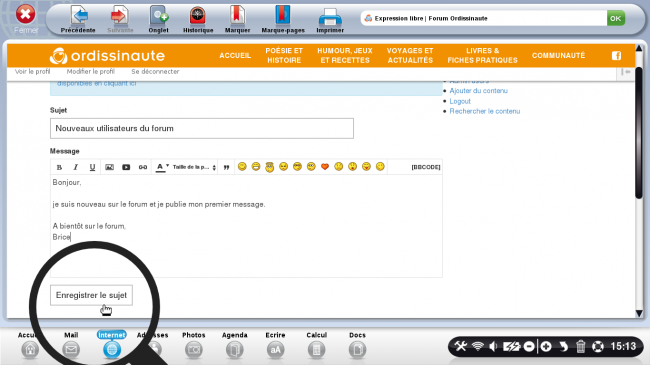Open the text color dropdown
Viewport: 650px width, 365px height.
point(162,167)
